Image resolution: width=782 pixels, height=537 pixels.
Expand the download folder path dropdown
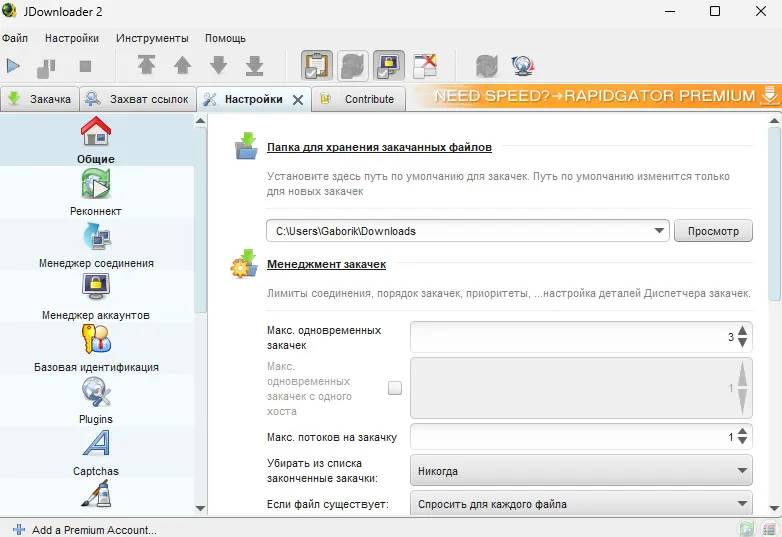[659, 231]
